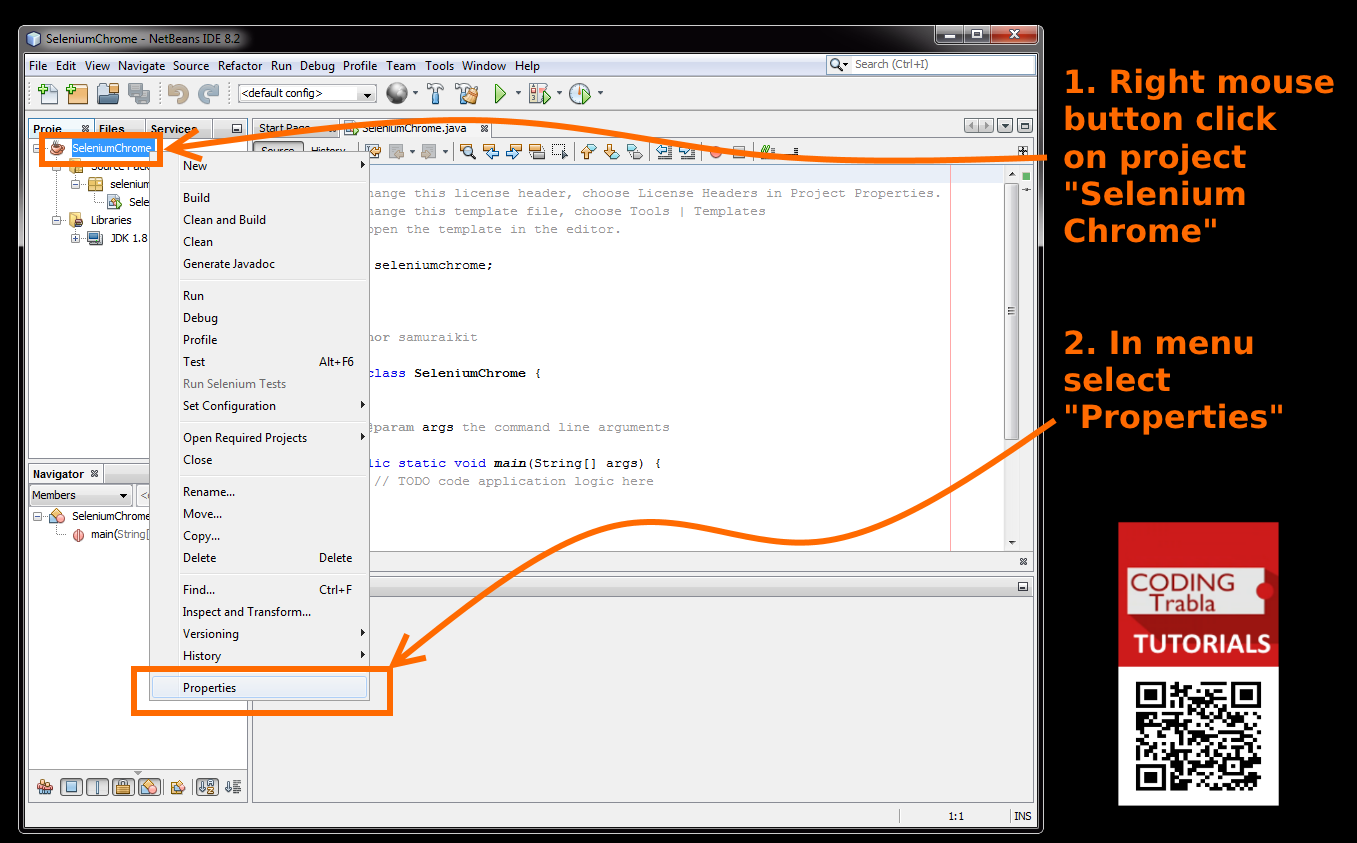Open dropdown arrow next to globe icon
The height and width of the screenshot is (843, 1357).
(x=415, y=93)
